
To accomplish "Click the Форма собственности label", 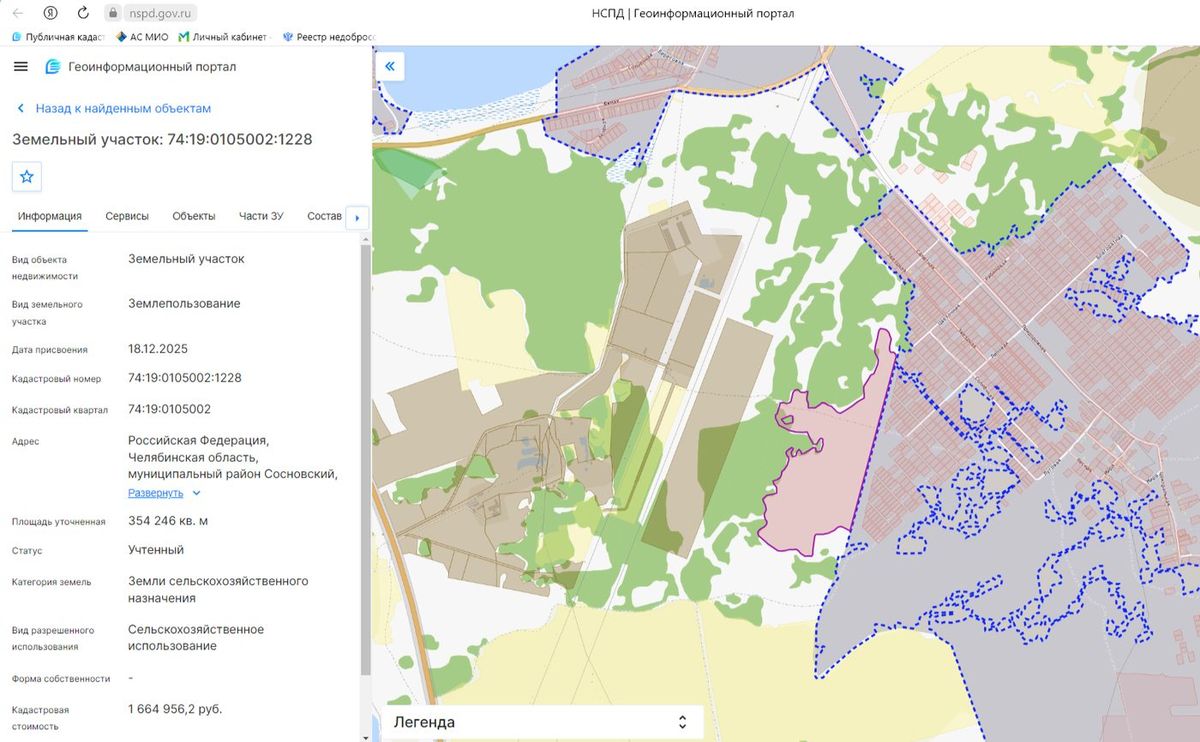I will tap(61, 679).
